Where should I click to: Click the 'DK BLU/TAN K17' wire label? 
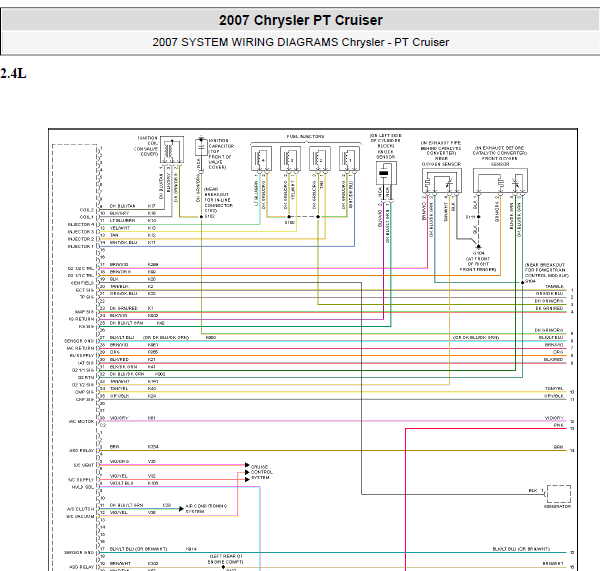(133, 206)
